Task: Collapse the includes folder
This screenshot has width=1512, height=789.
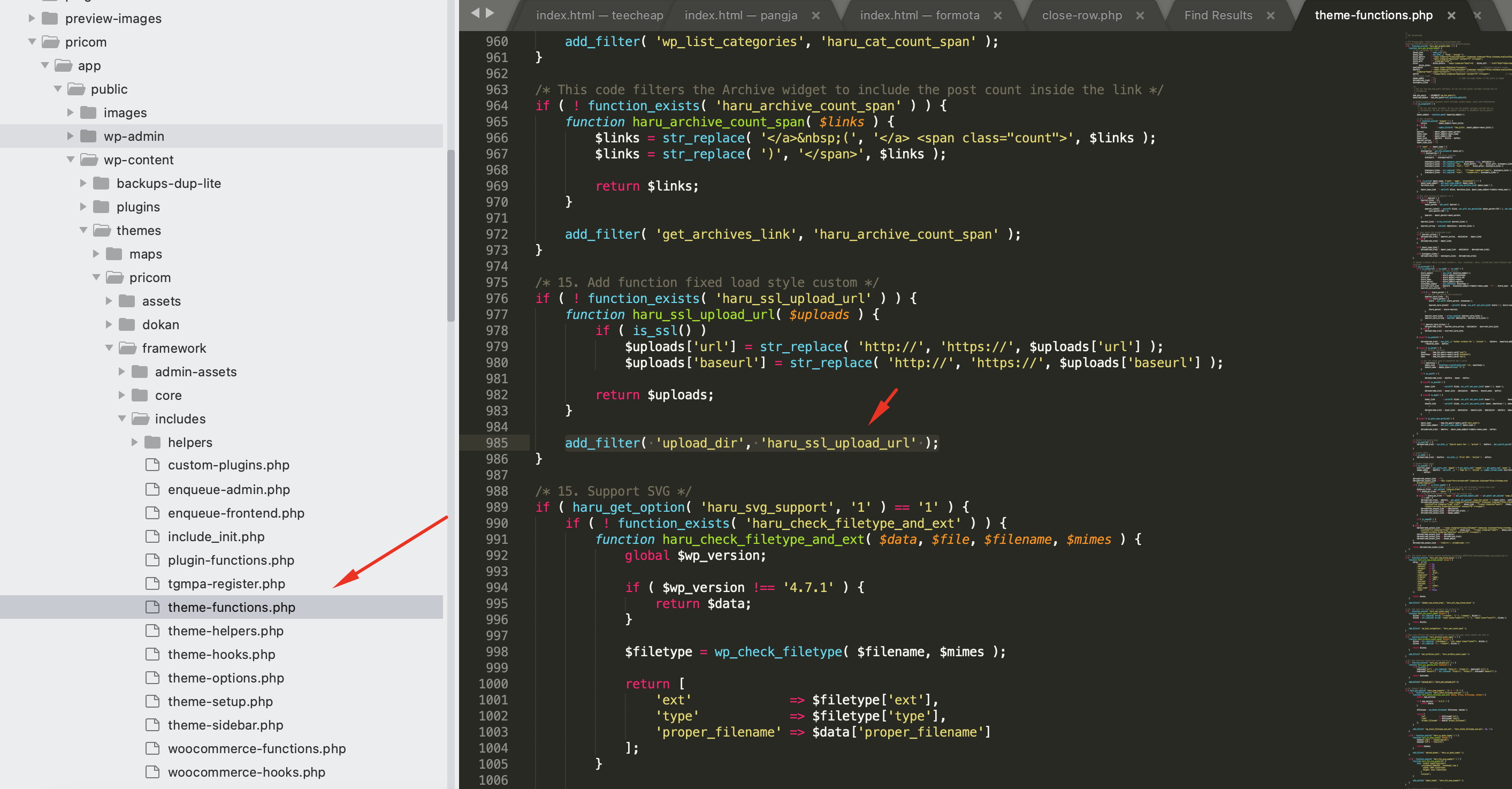Action: coord(122,419)
